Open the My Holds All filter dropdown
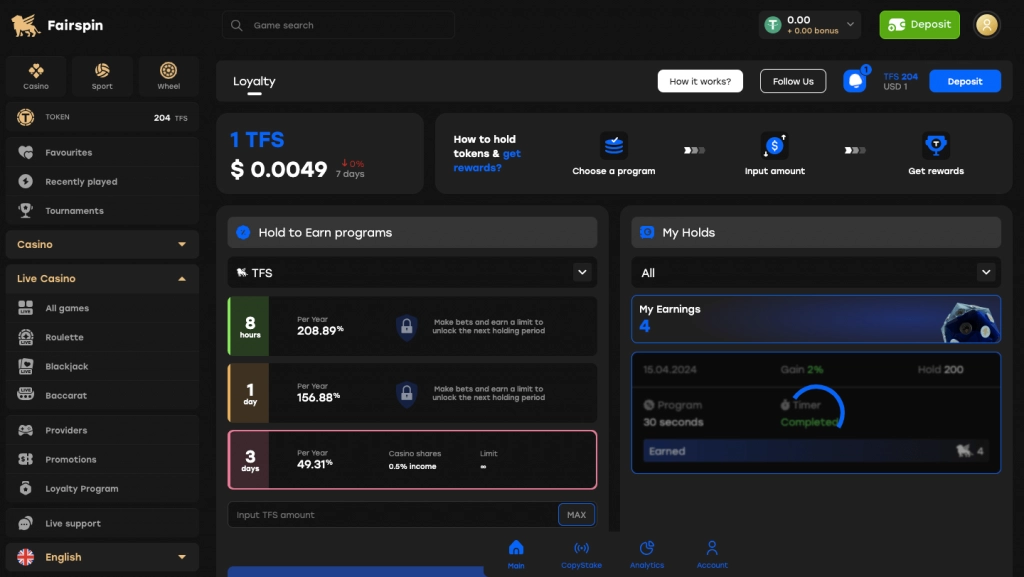The width and height of the screenshot is (1024, 577). 816,272
